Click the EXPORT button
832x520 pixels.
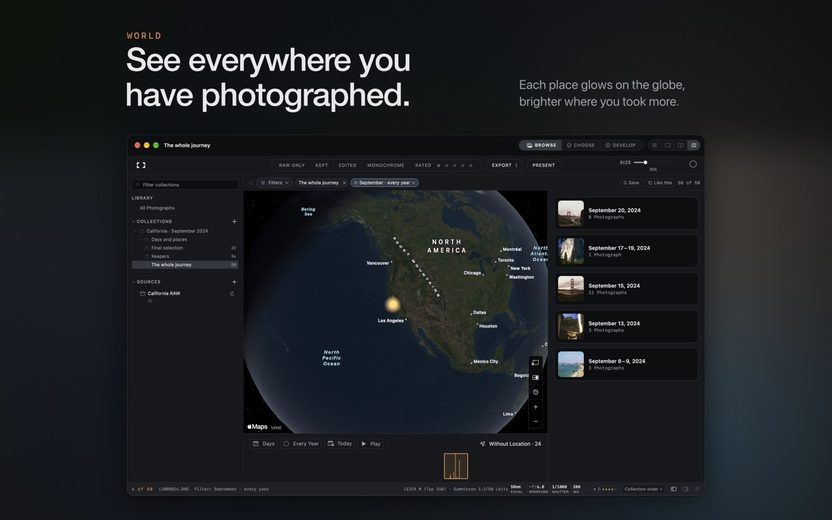pyautogui.click(x=504, y=165)
